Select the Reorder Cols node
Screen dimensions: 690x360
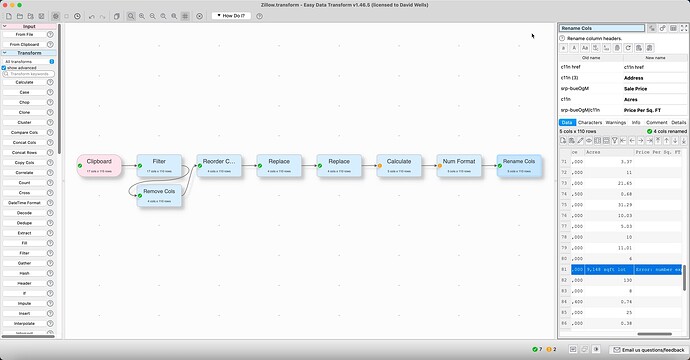click(219, 165)
